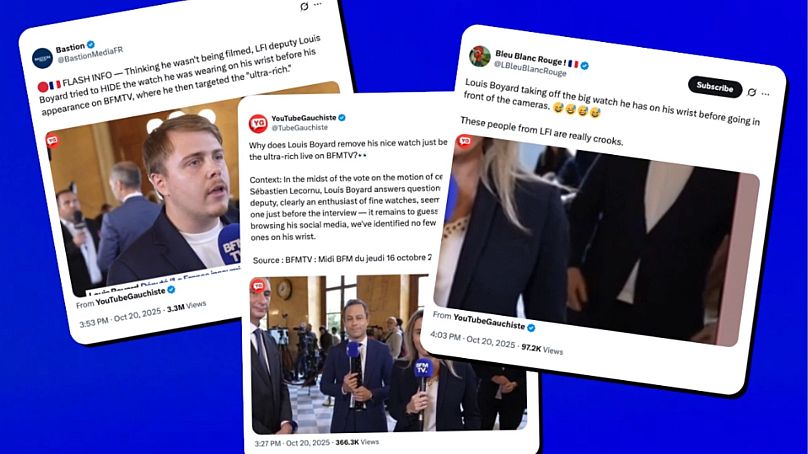Viewport: 808px width, 454px height.
Task: Open @TubeGauchiste handle link
Action: point(299,127)
